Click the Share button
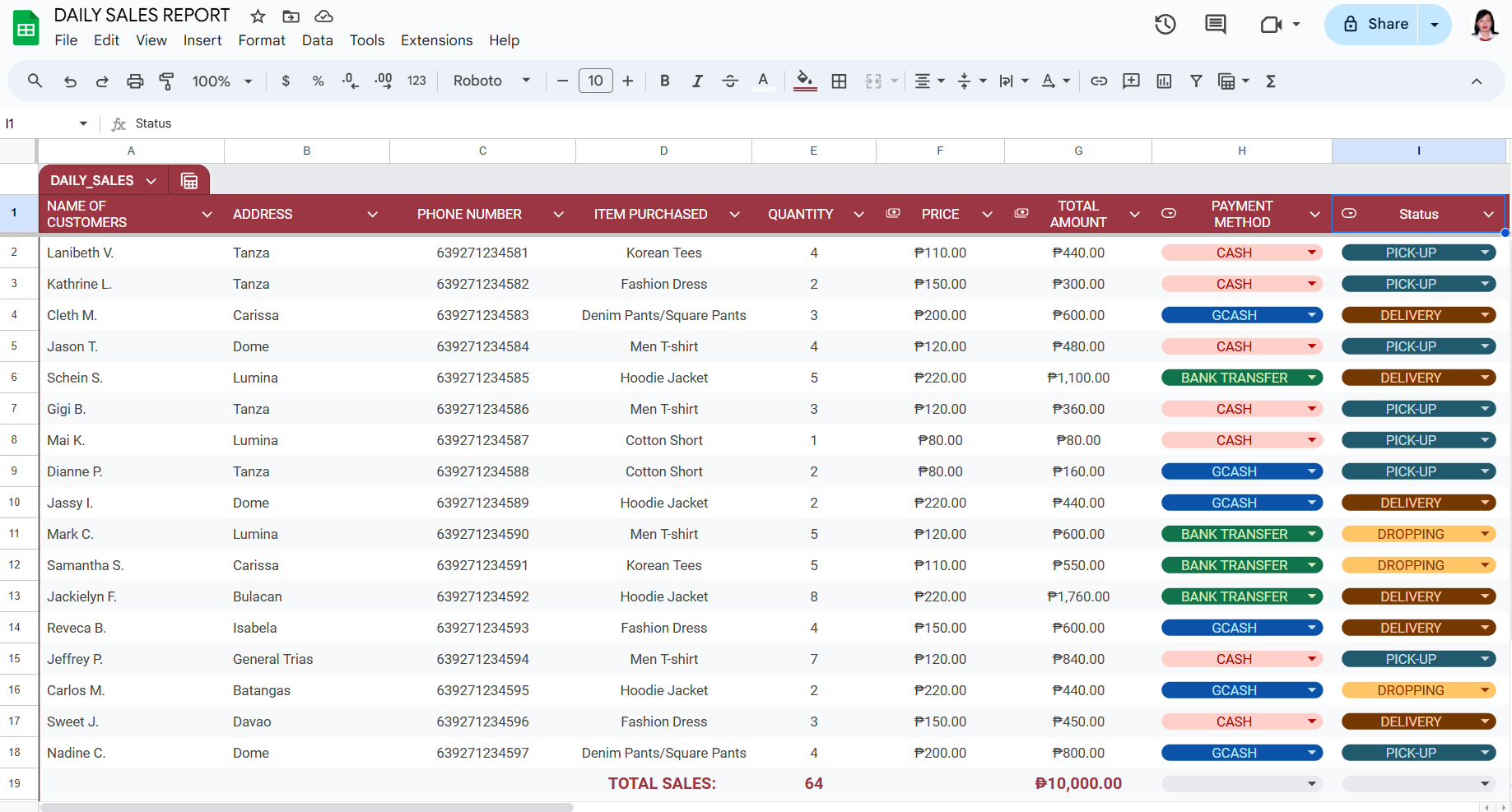Viewport: 1512px width, 812px height. point(1376,25)
